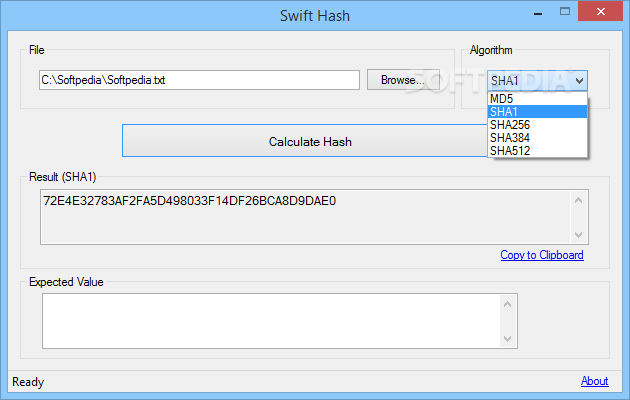Screen dimensions: 630x400
Task: Focus the file path input field
Action: point(199,80)
